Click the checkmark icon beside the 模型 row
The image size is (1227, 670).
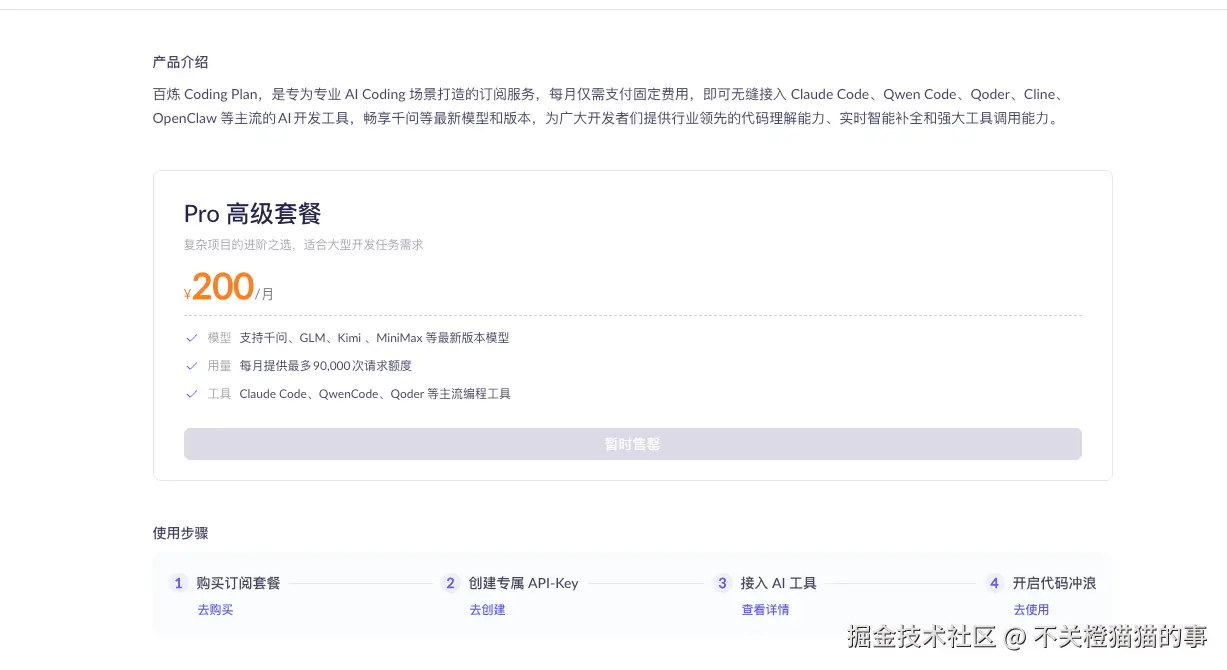191,337
